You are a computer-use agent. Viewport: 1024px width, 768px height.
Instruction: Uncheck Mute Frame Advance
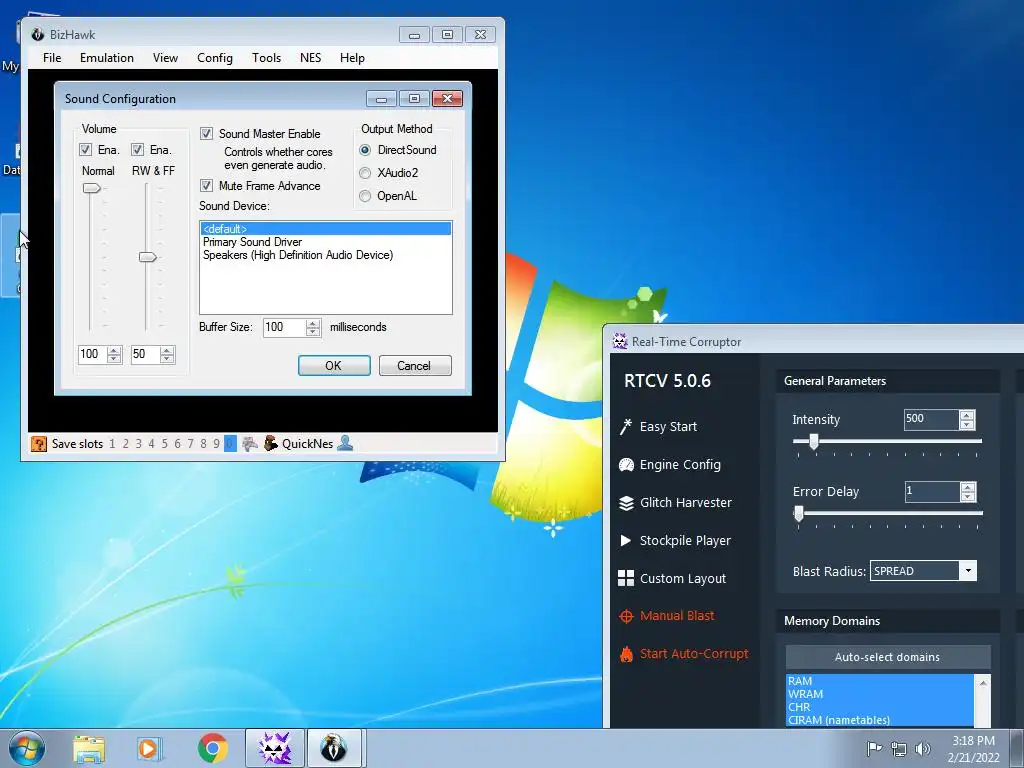tap(206, 185)
